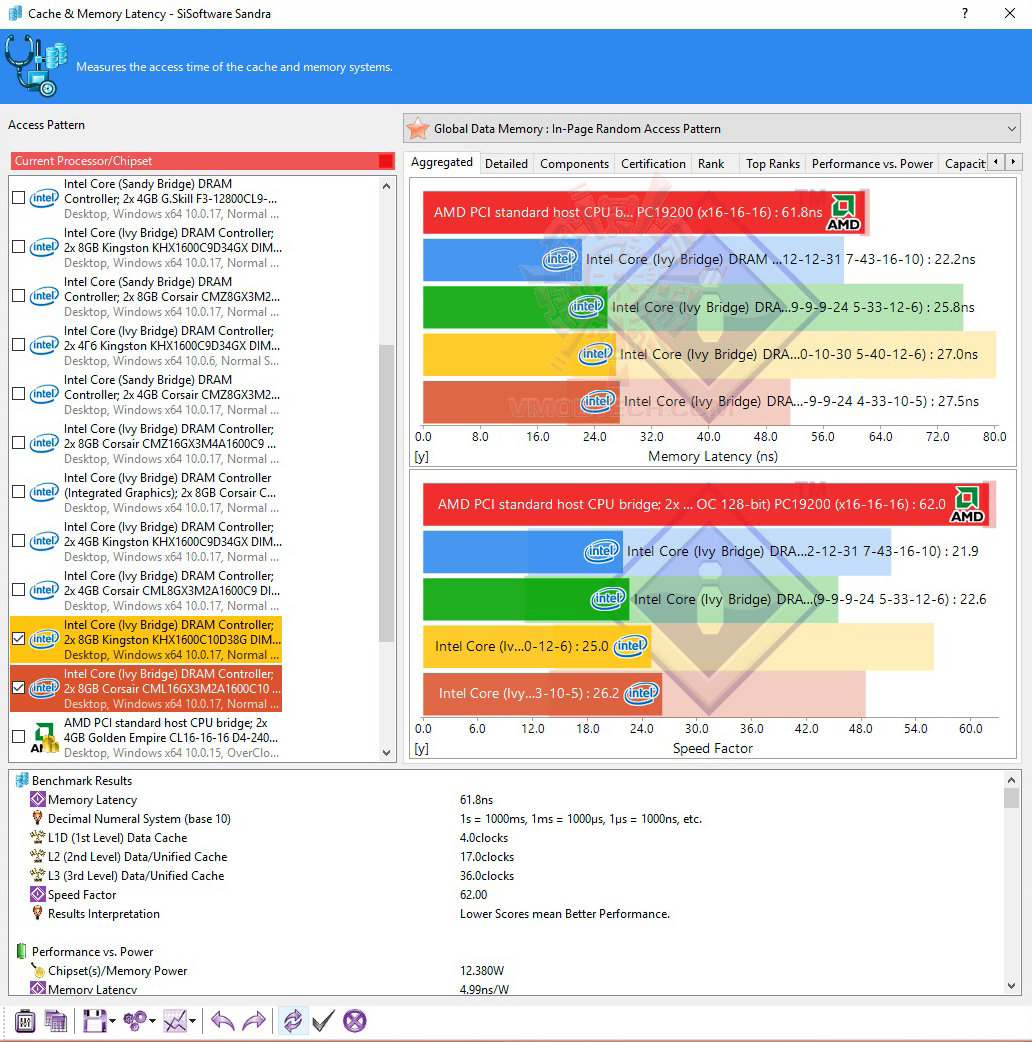Click the blue Ivy Bridge 22.2ns bar
Viewport: 1032px width, 1042px height.
502,260
